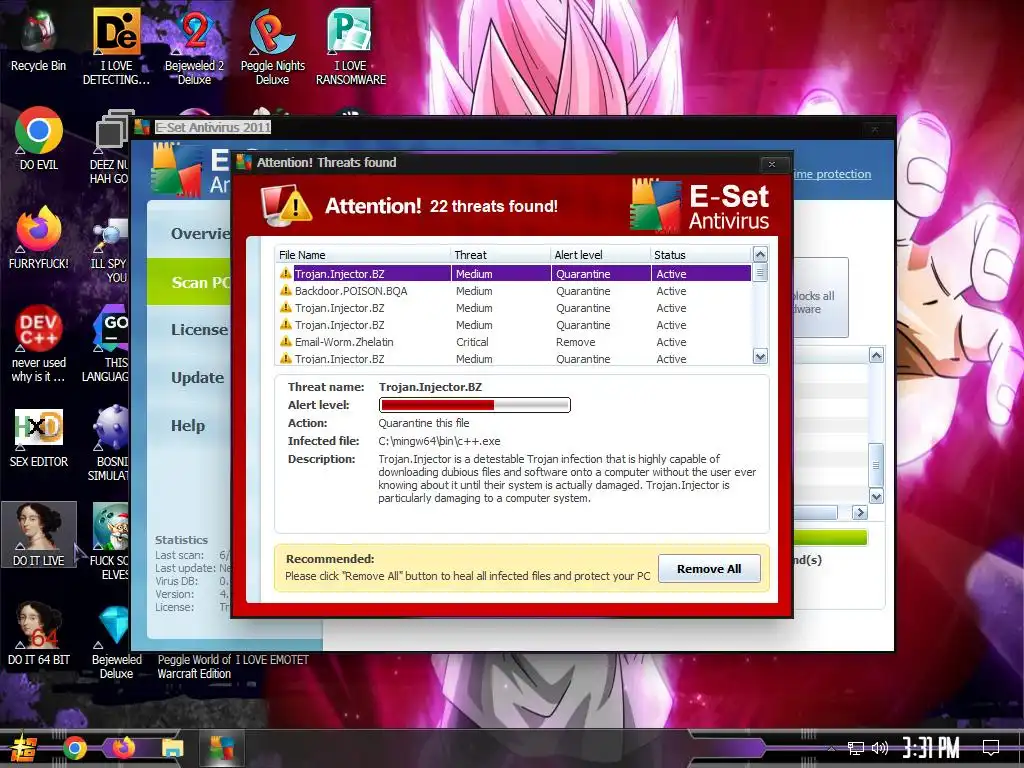Open the Recycle Bin desktop icon
Viewport: 1024px width, 768px height.
tap(38, 39)
